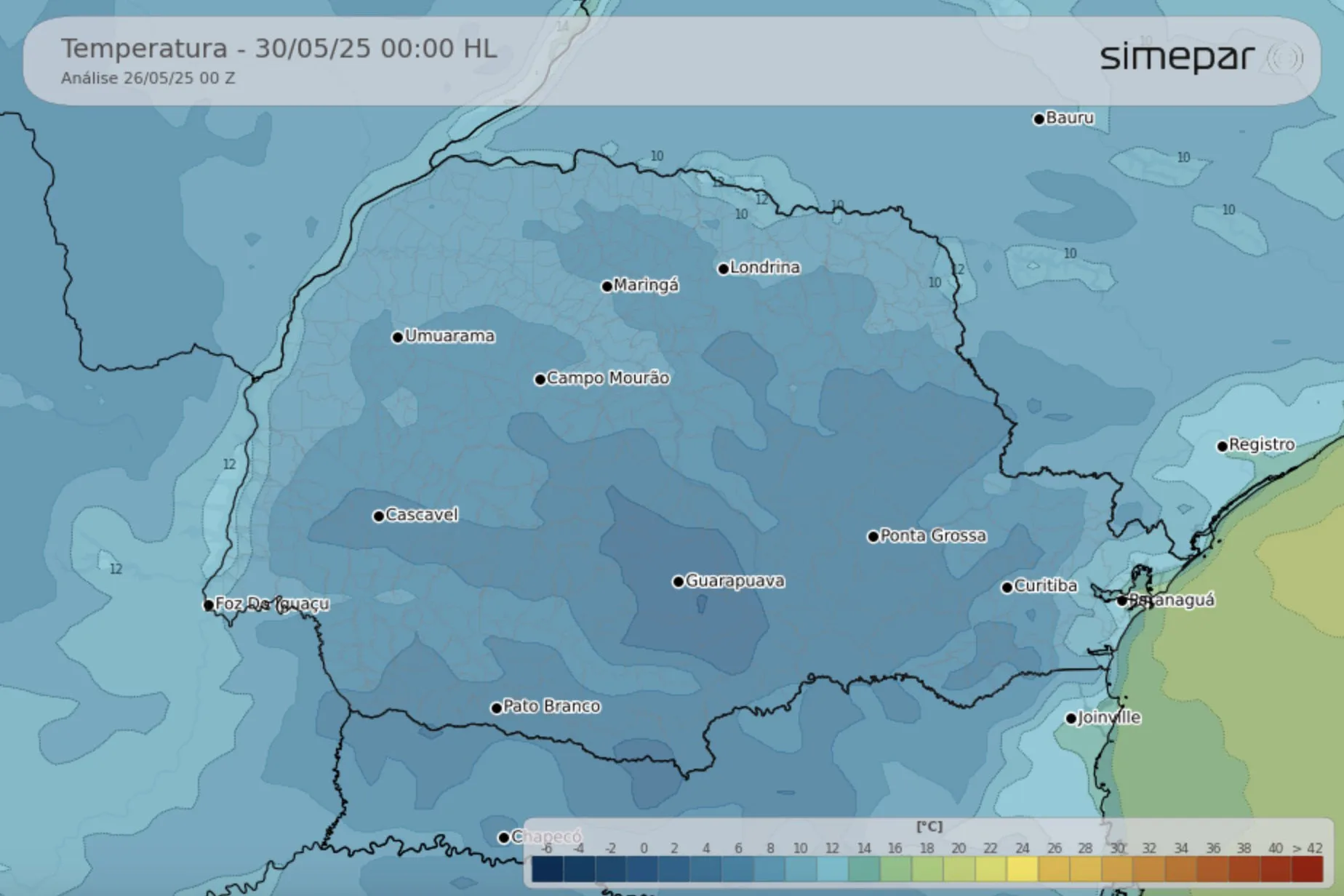Click the Registro city label
1344x896 pixels.
pos(1262,444)
